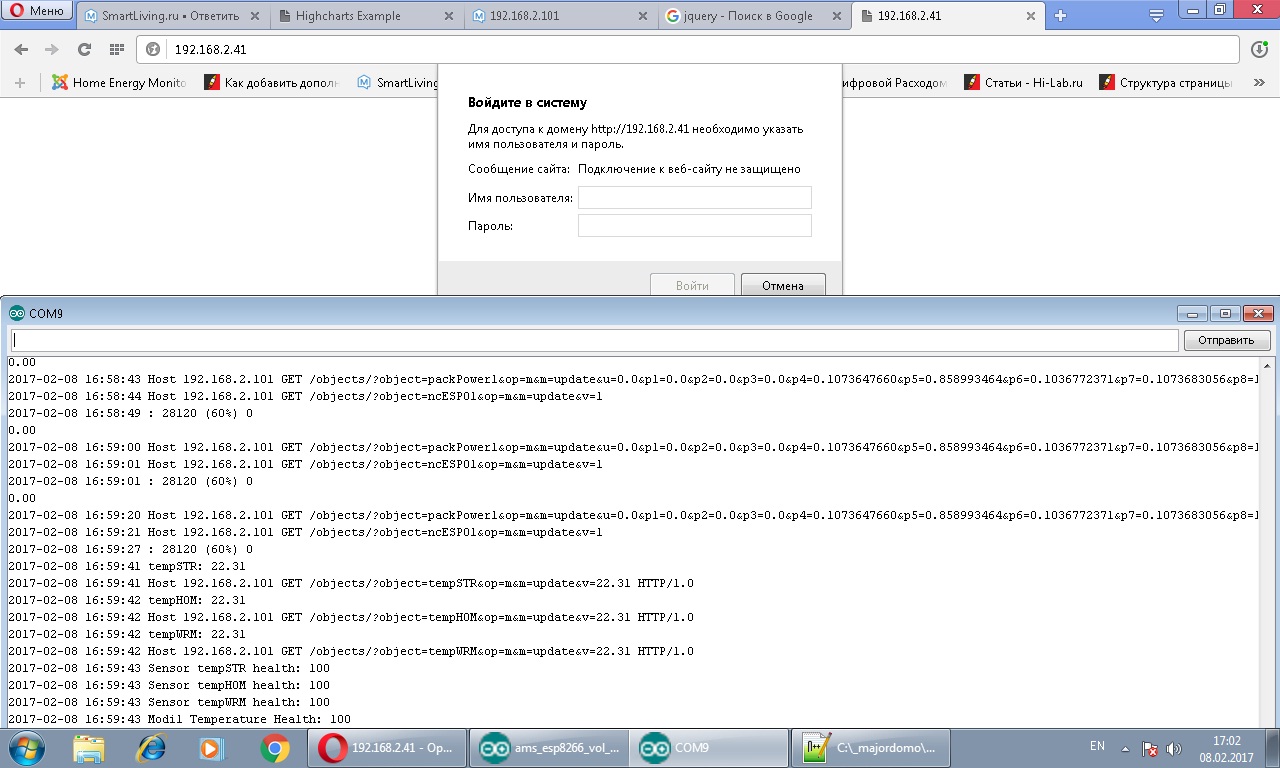The height and width of the screenshot is (768, 1280).
Task: Select the '16:59:27 : 28120 (60%) 0' line
Action: [131, 549]
